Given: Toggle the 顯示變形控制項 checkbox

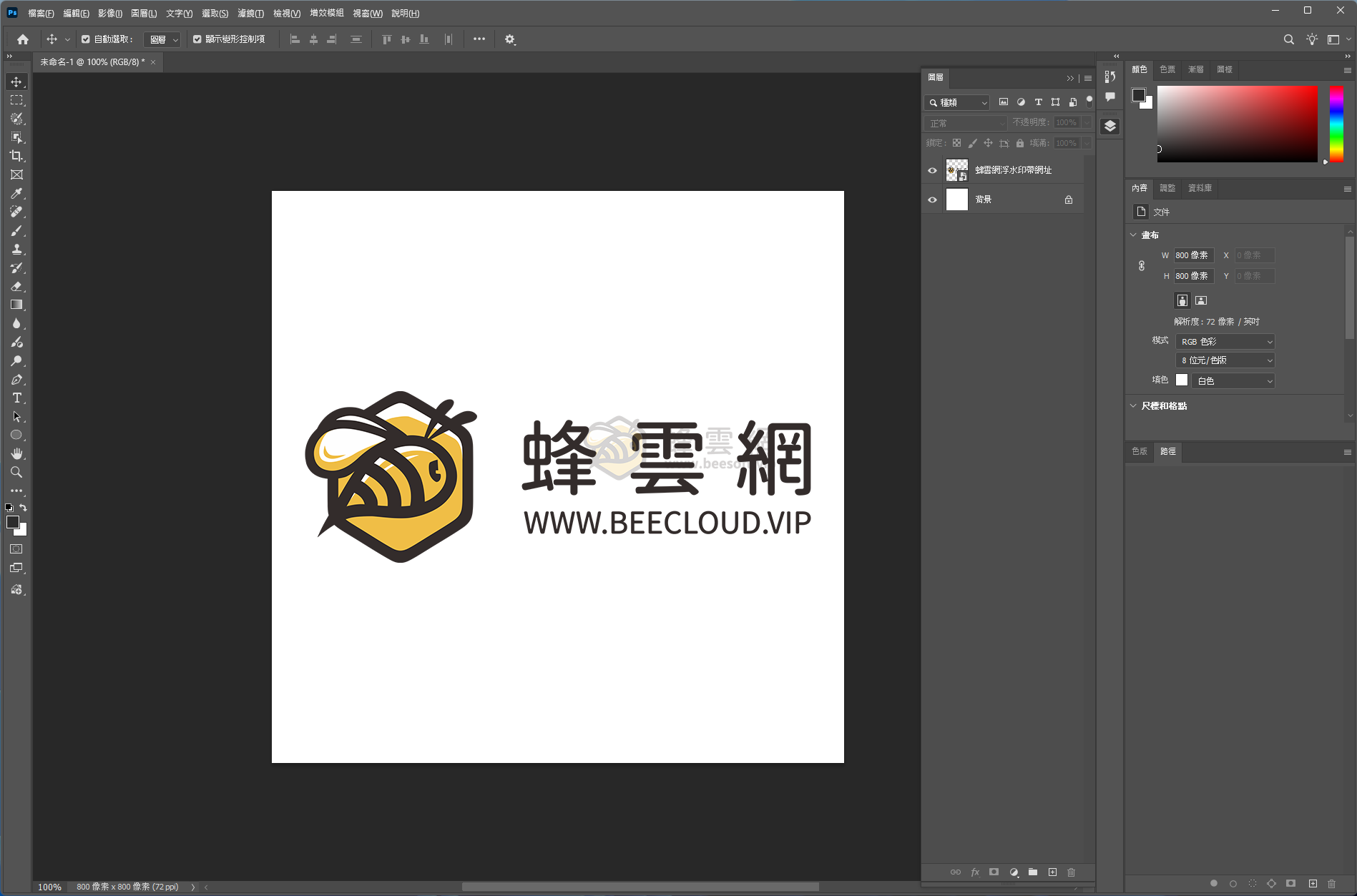Looking at the screenshot, I should 197,39.
